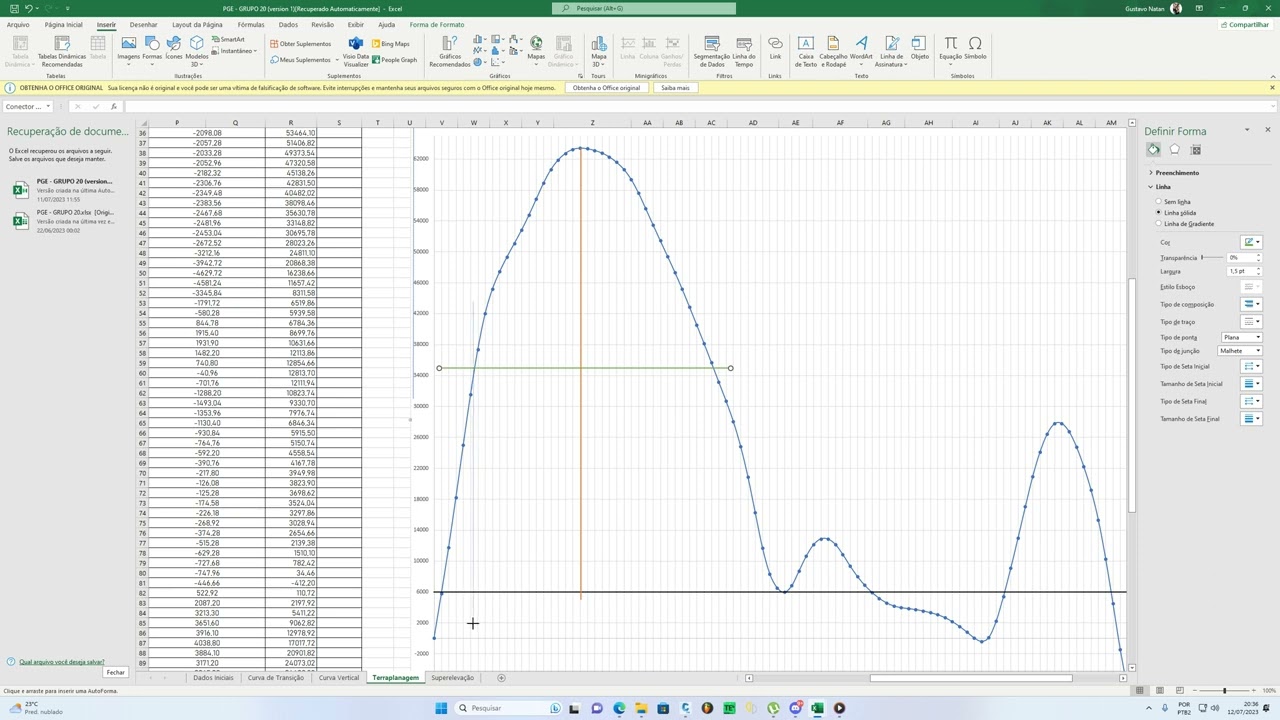Launch Visio Data Visualizer add-in
Image resolution: width=1280 pixels, height=720 pixels.
(356, 52)
